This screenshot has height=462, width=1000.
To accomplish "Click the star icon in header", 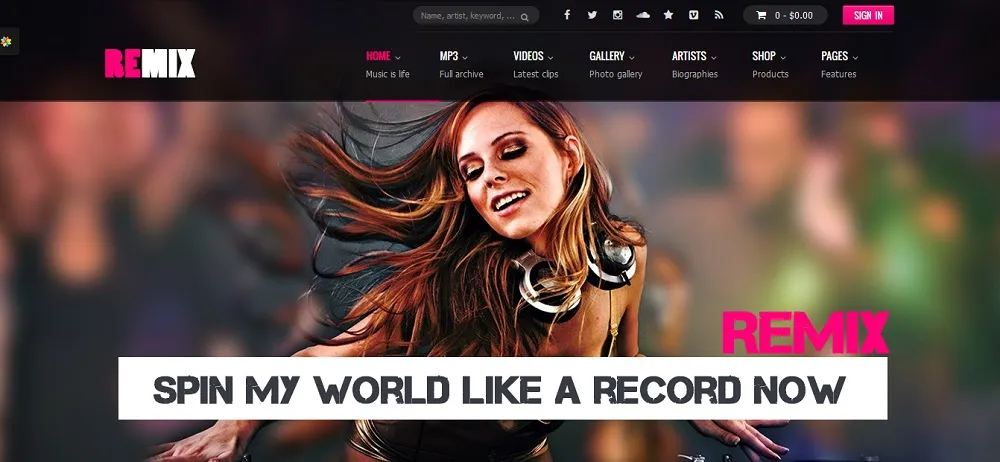I will click(668, 15).
